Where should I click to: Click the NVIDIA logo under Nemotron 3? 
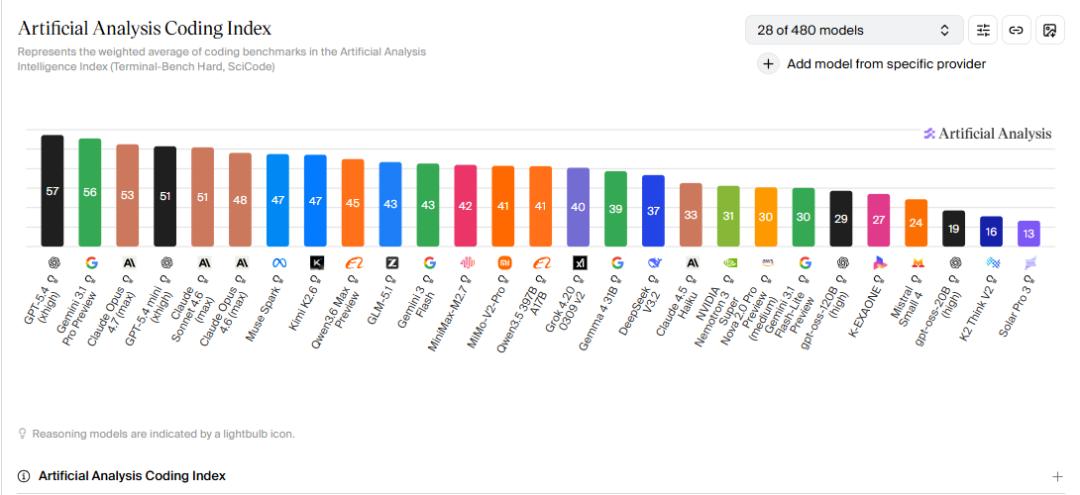pyautogui.click(x=729, y=263)
